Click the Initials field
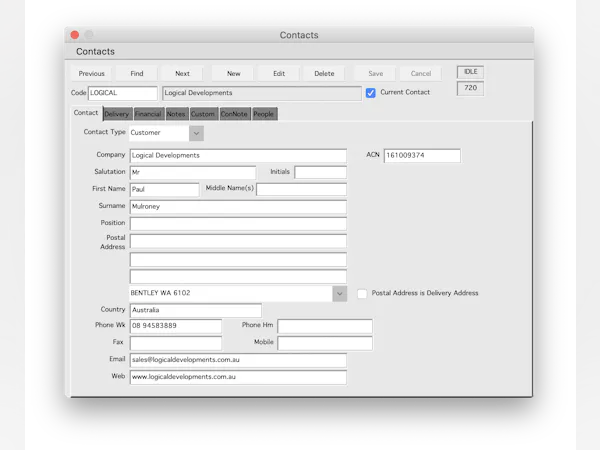Image resolution: width=600 pixels, height=450 pixels. click(x=321, y=172)
